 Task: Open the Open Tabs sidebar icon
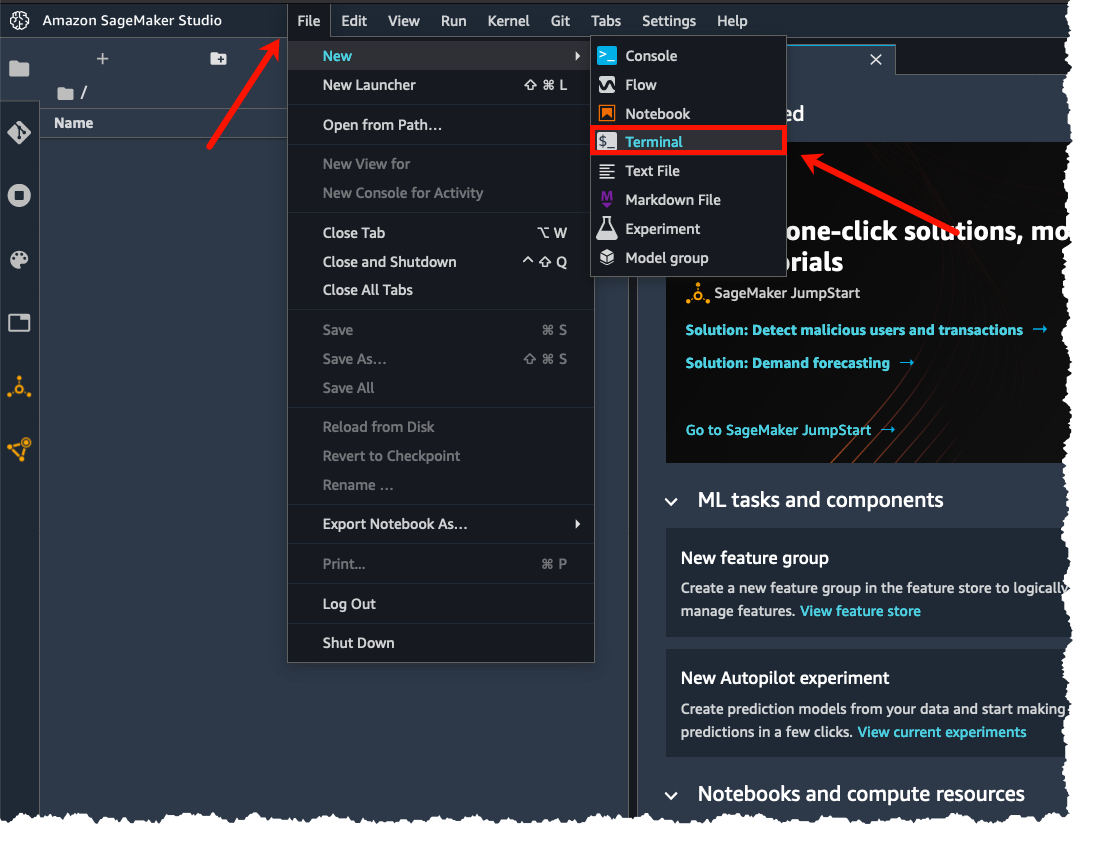pos(19,323)
